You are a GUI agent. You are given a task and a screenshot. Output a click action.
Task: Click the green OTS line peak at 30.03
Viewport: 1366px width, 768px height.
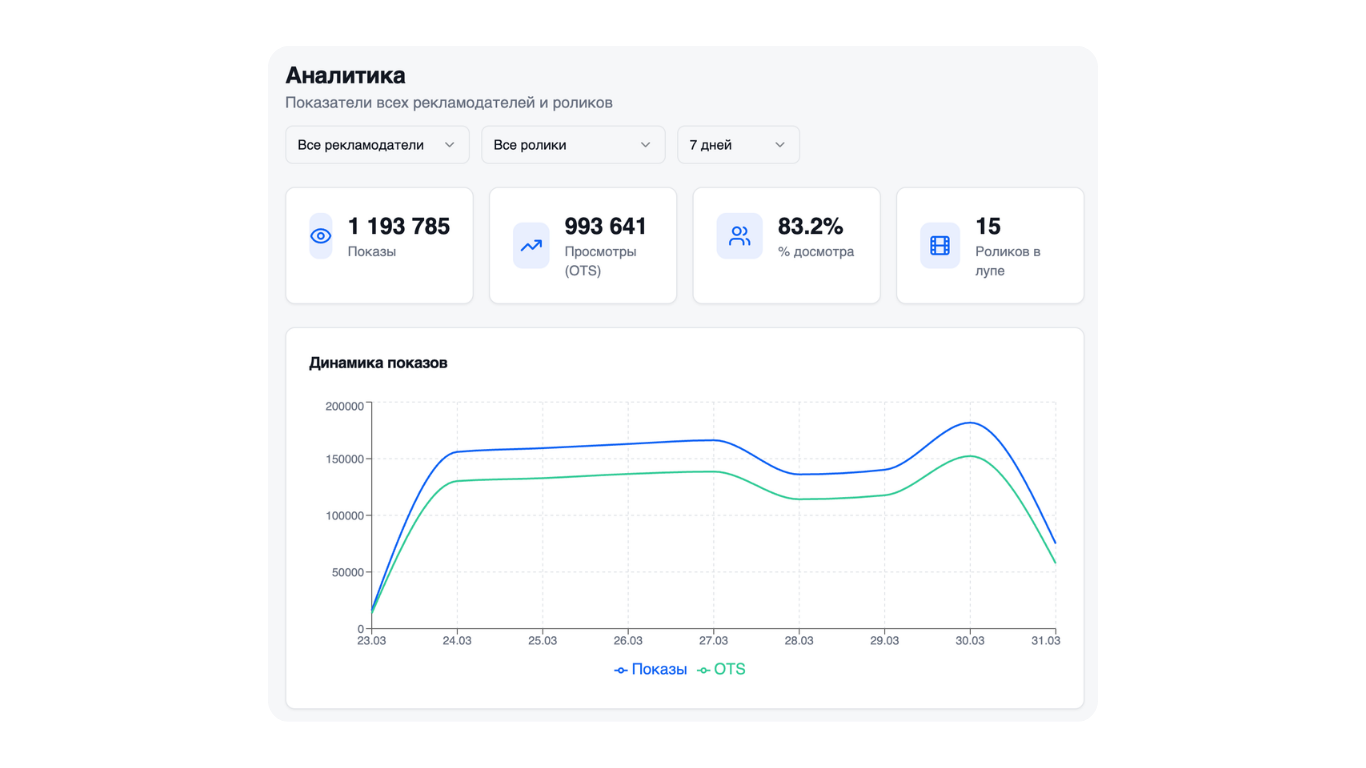(x=970, y=456)
